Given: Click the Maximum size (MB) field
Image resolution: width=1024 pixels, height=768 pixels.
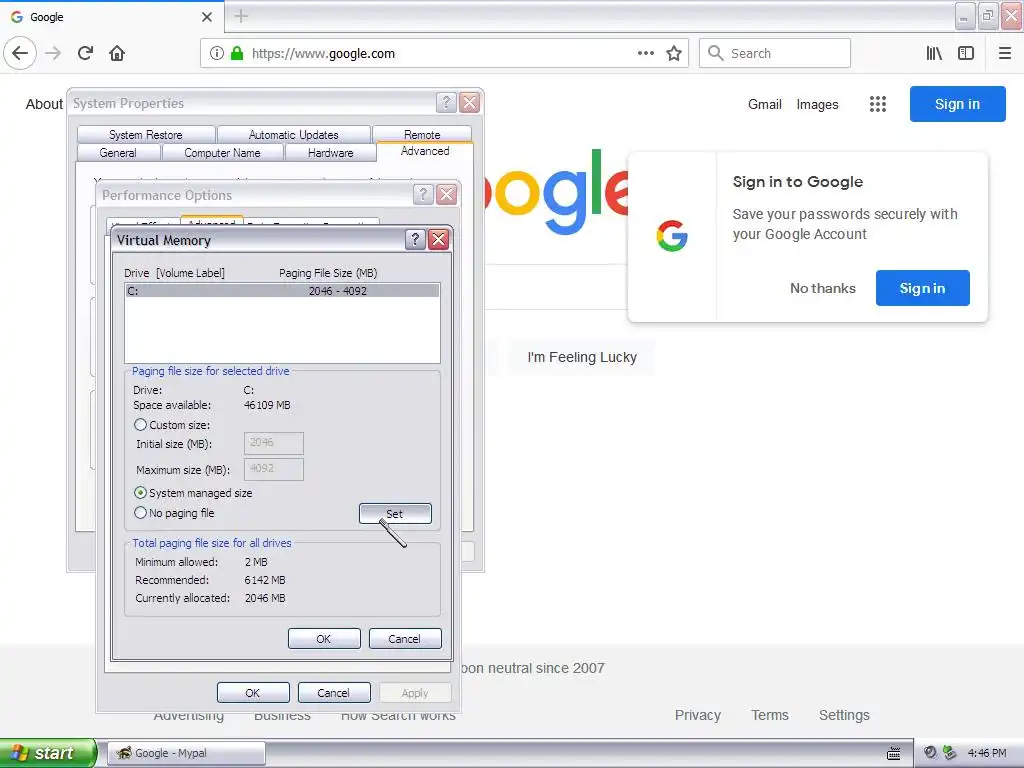Looking at the screenshot, I should [274, 469].
